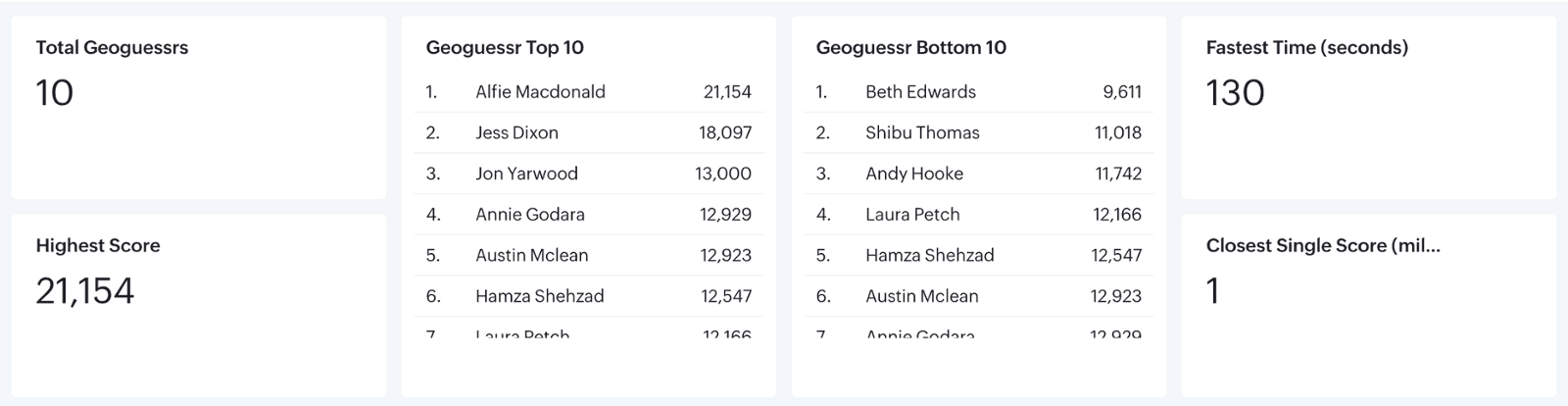
Task: Open the Geoguessr Top 10 widget heading
Action: [505, 47]
